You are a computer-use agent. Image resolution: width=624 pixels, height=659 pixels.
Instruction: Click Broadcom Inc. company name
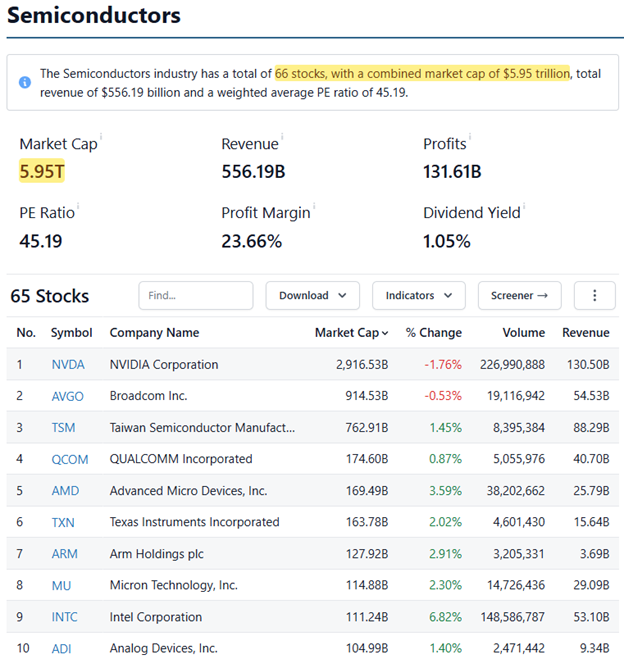[148, 396]
